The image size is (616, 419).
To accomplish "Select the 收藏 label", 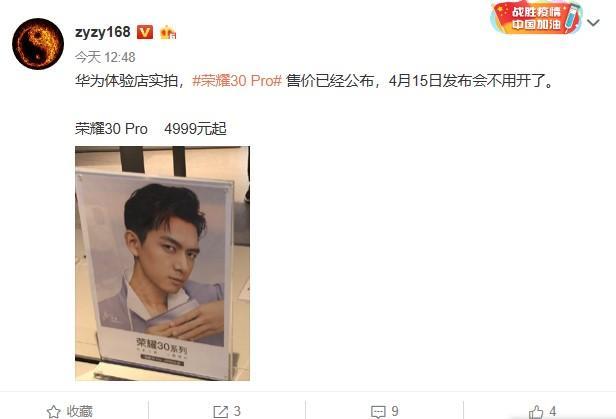I will tap(79, 411).
